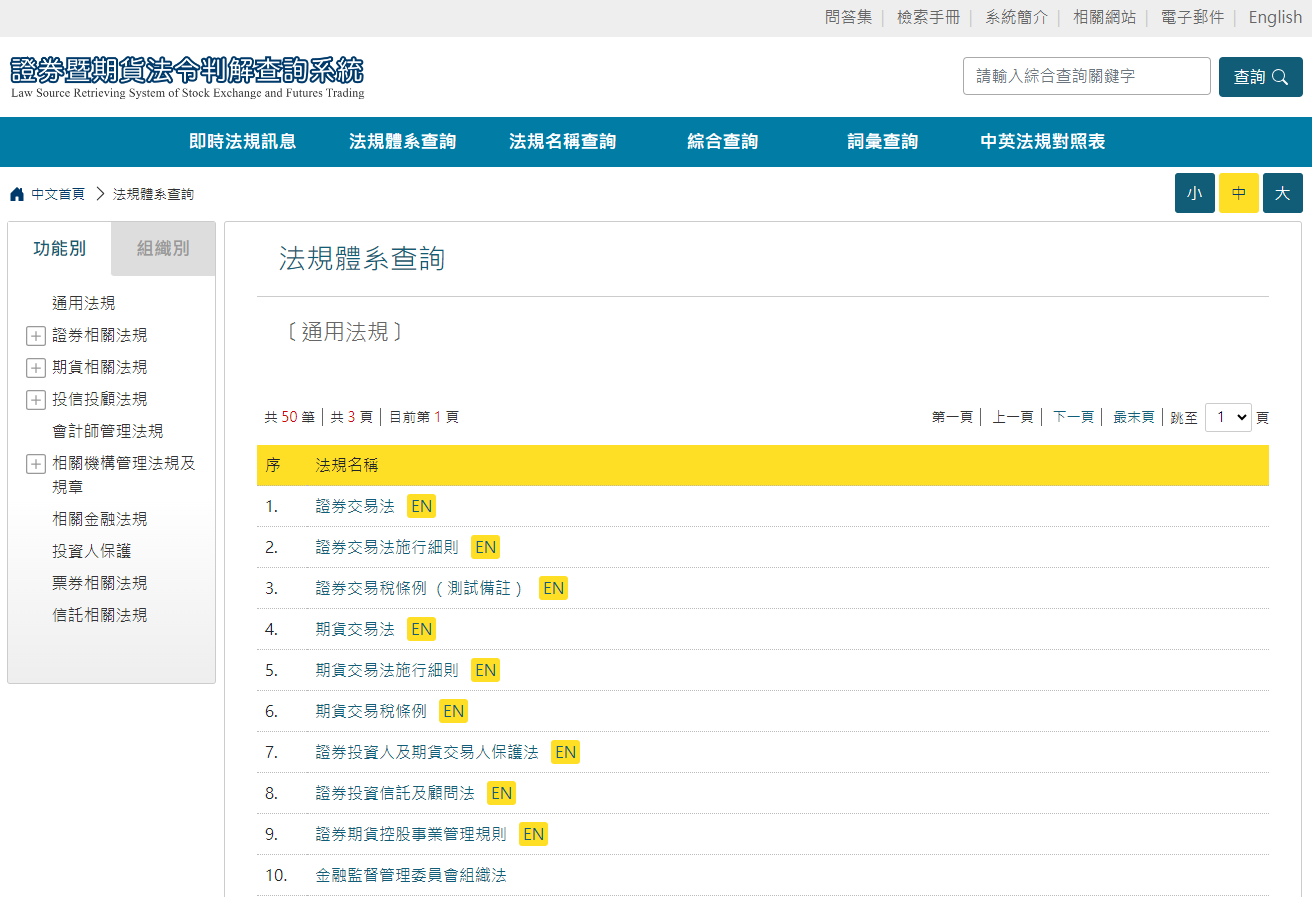Open law 證券交易法施行細則
This screenshot has height=897, width=1312.
point(387,547)
